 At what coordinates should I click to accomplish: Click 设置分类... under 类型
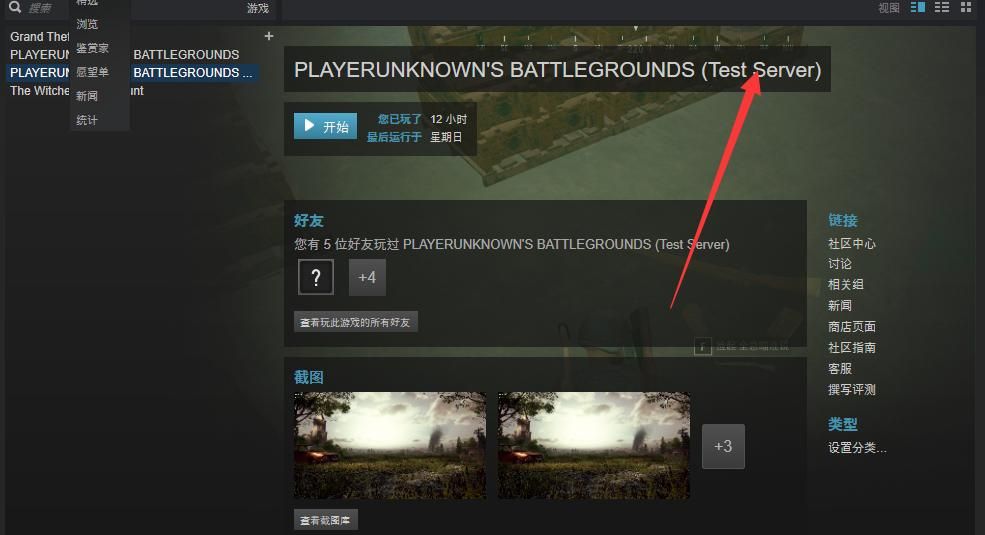coord(857,448)
